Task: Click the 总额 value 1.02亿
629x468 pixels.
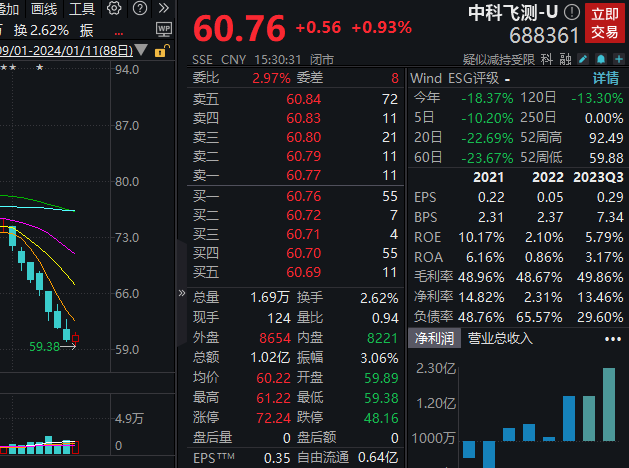Action: pos(270,358)
